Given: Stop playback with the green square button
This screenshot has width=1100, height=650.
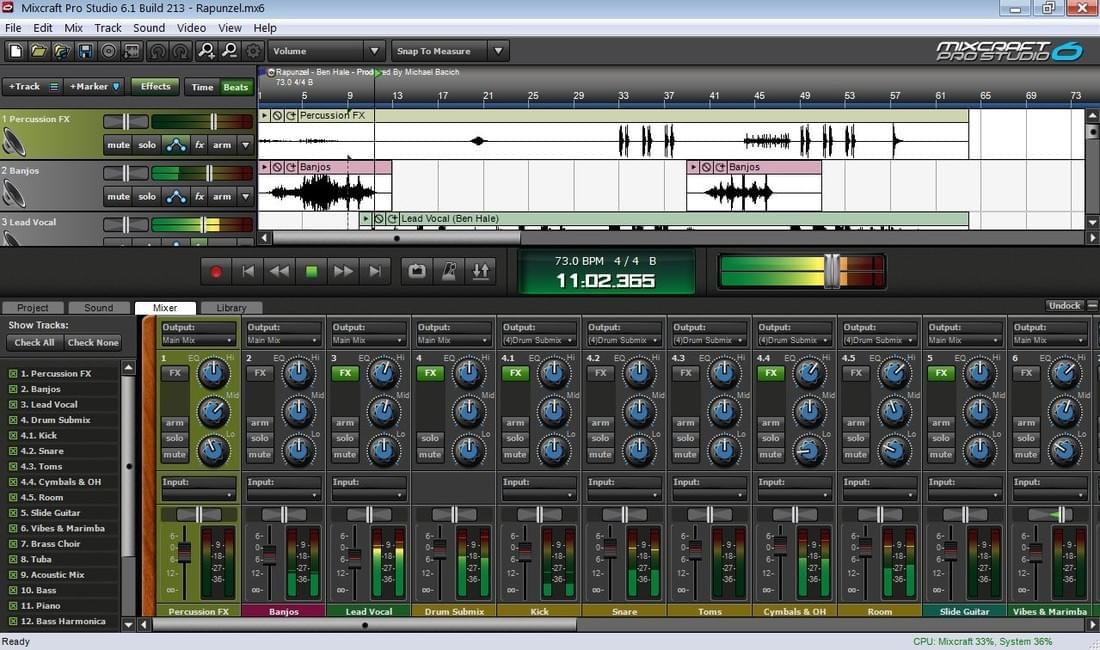Looking at the screenshot, I should (x=311, y=271).
